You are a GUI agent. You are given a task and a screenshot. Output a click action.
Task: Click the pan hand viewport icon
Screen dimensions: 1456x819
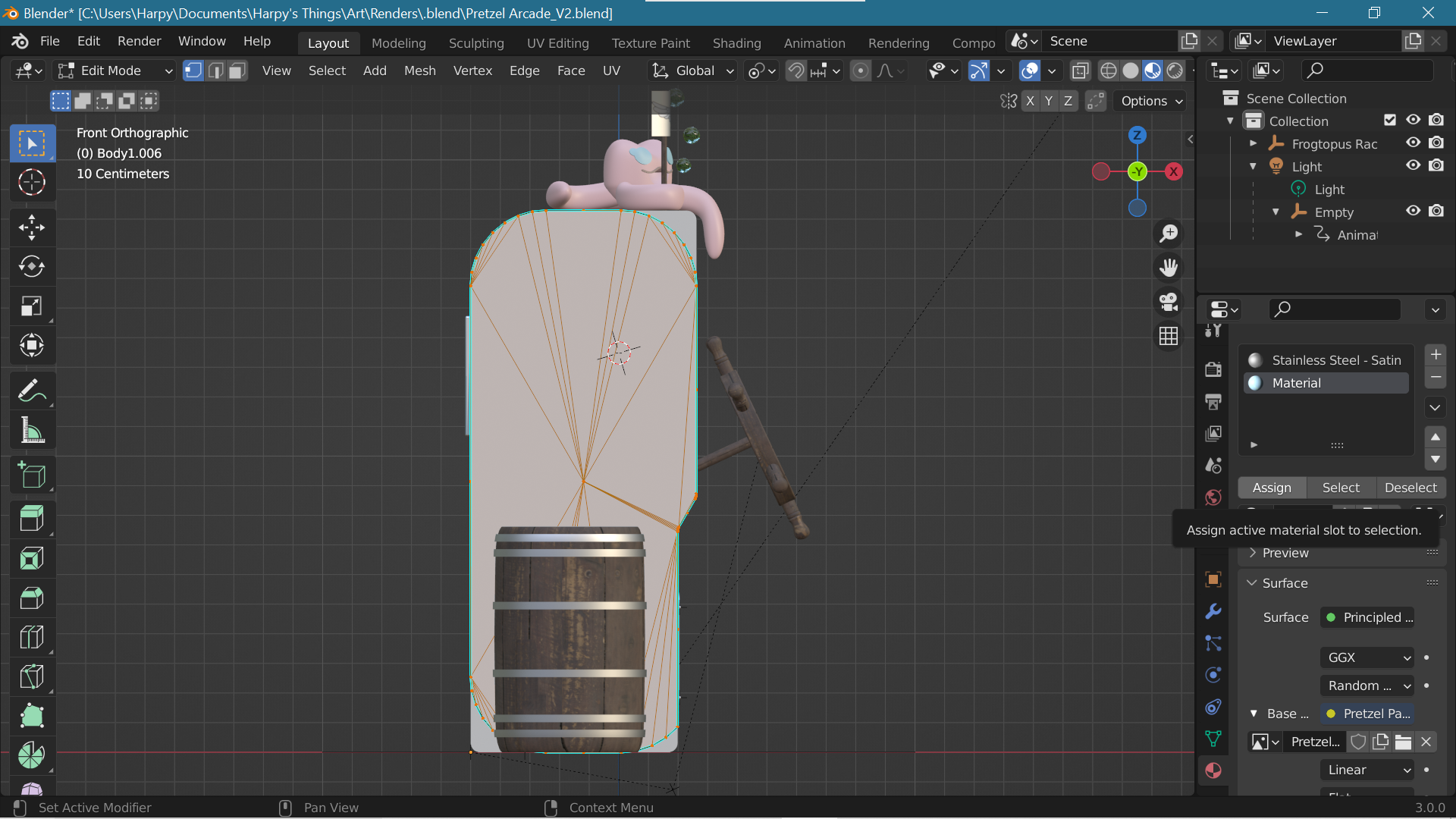[x=1169, y=268]
